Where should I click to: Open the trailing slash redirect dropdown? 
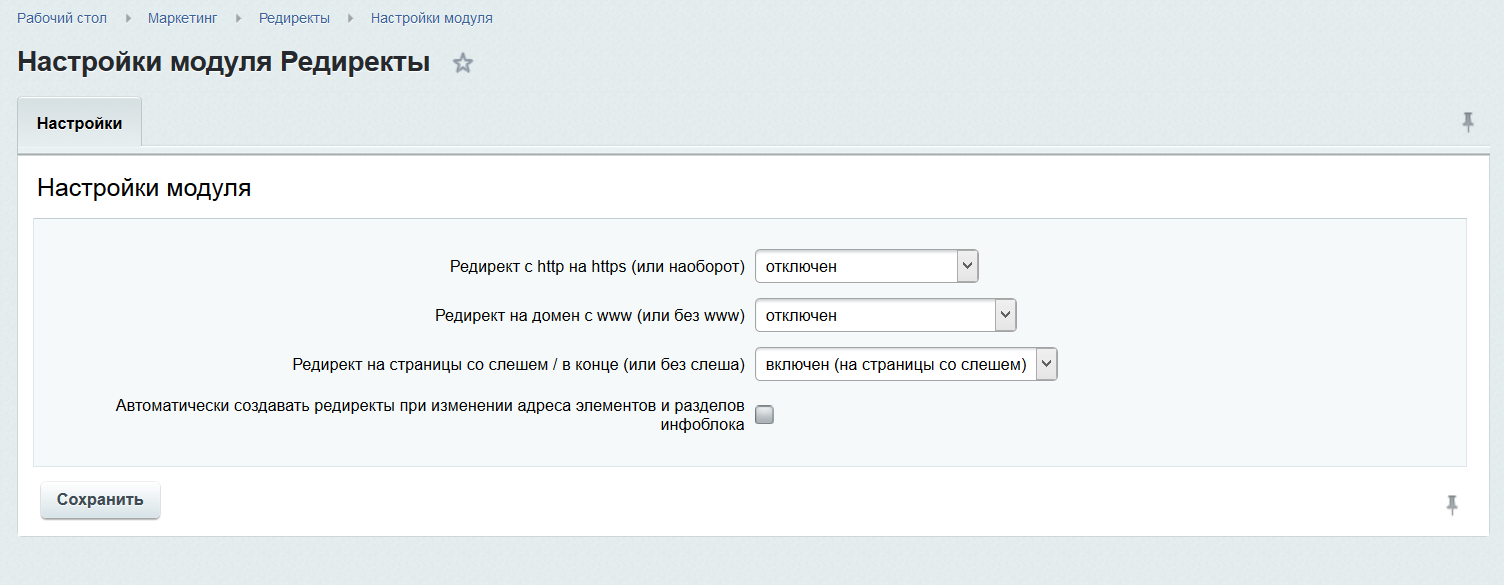point(905,365)
